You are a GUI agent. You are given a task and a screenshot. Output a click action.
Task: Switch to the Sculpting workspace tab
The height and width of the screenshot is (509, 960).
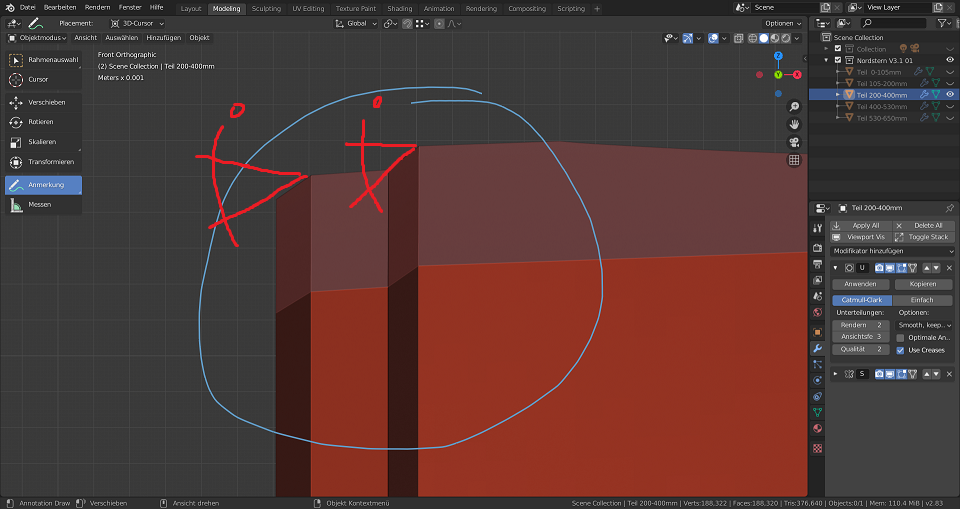click(x=266, y=8)
